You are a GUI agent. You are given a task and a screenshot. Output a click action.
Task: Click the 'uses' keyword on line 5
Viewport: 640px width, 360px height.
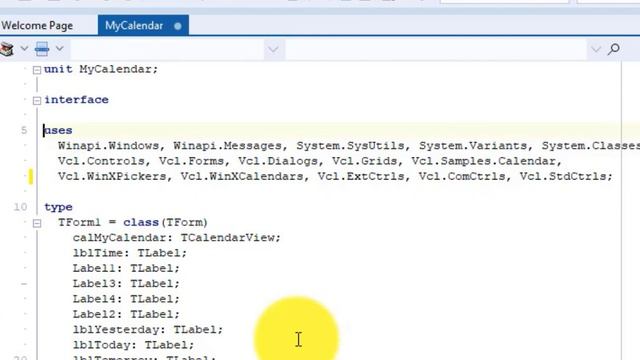58,131
